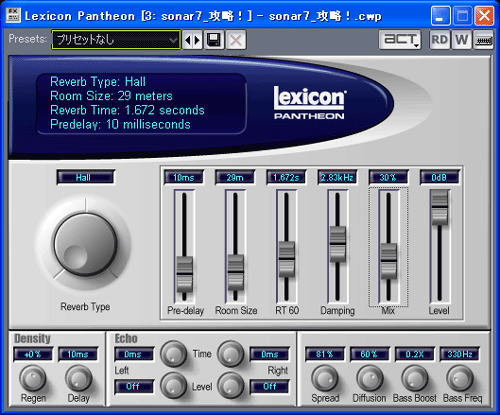Screen dimensions: 500x415
Task: Click the left echo Time knob
Action: click(173, 354)
